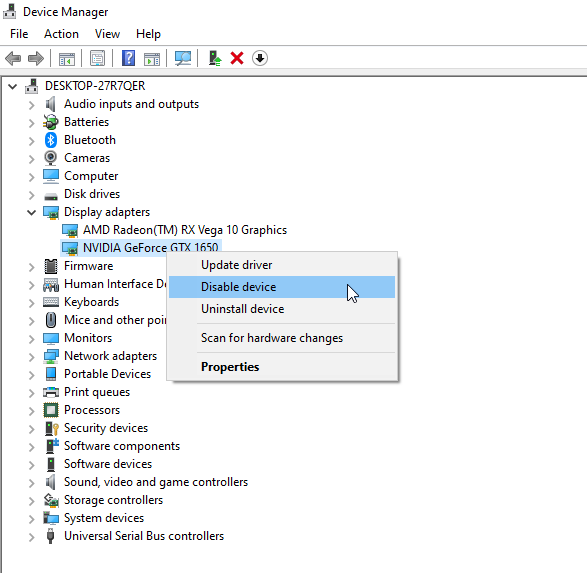Select AMD Radeon(TM) RX Vega 10 Graphics

coord(185,230)
